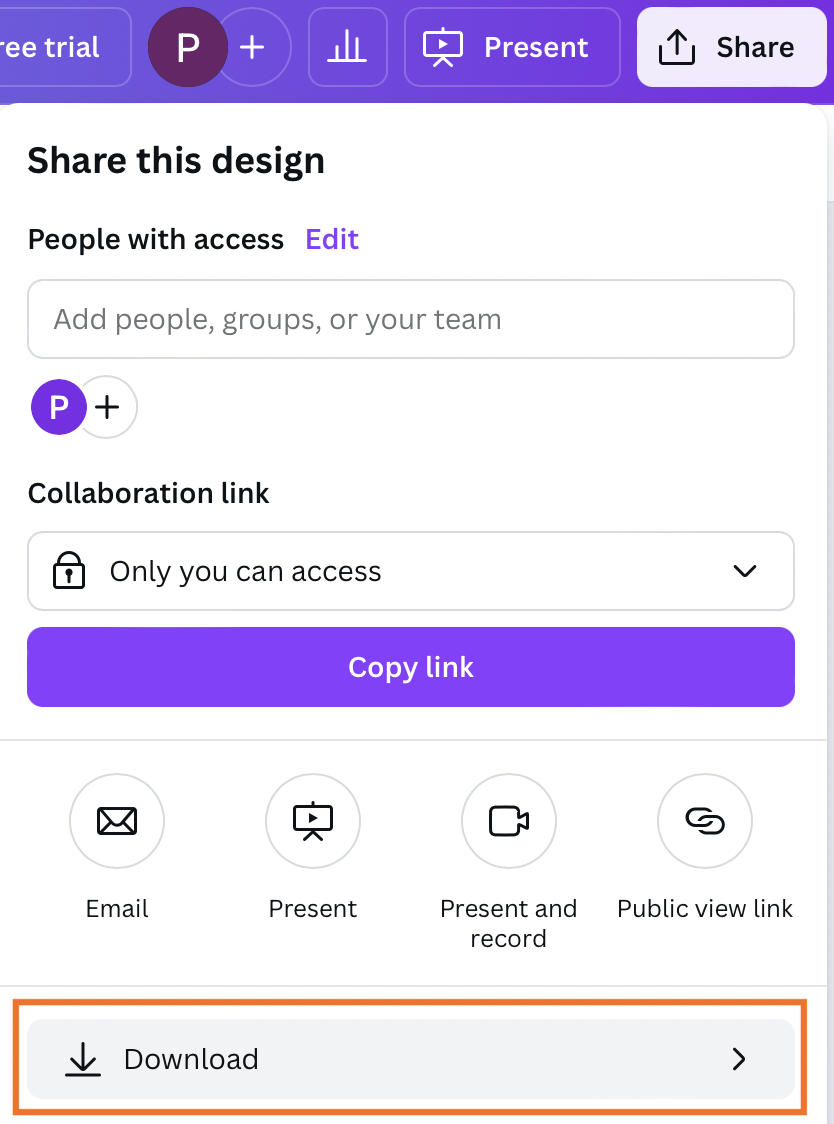Viewport: 834px width, 1124px height.
Task: Focus the Add people, groups, or your team field
Action: 411,319
